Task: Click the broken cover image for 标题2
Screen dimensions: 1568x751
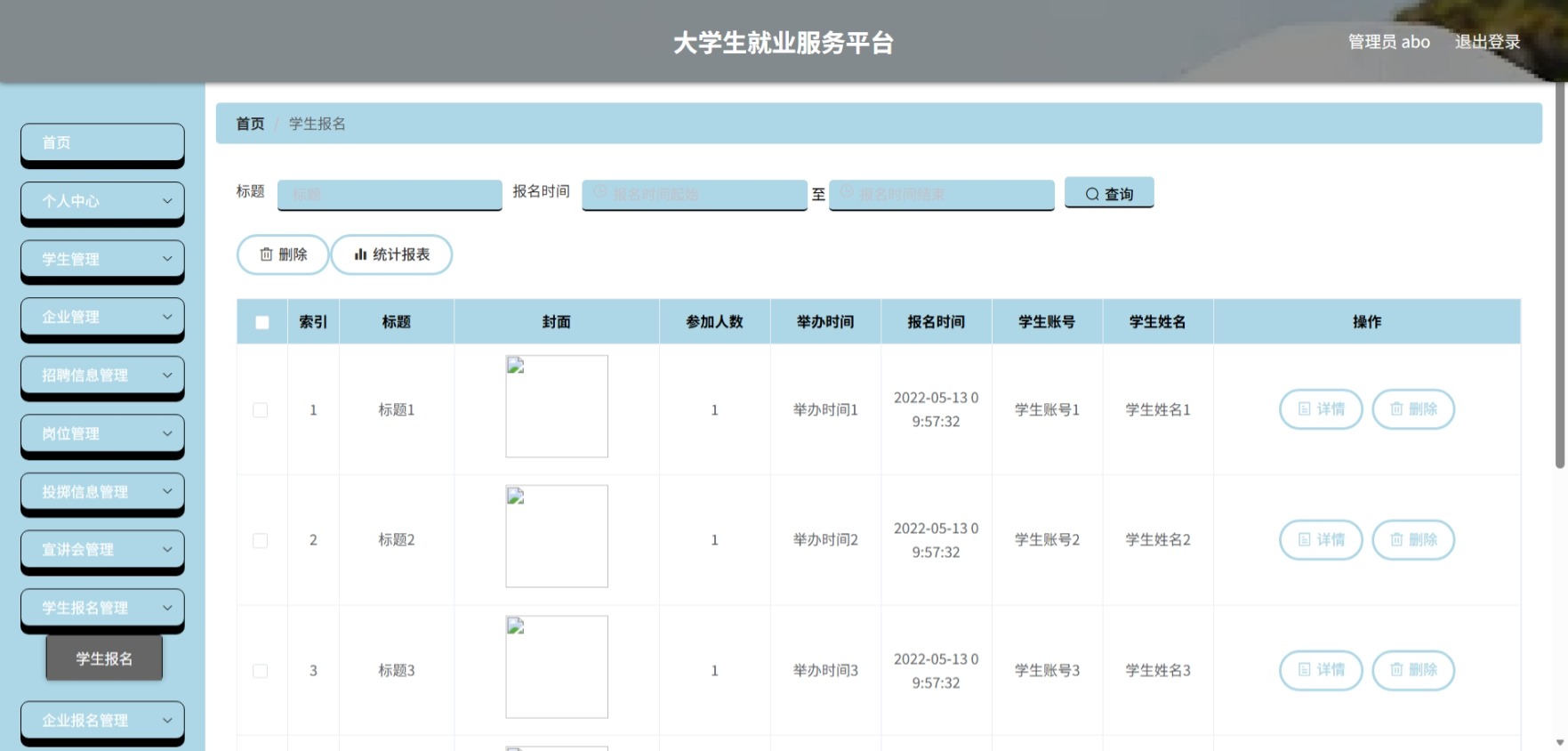Action: [557, 537]
